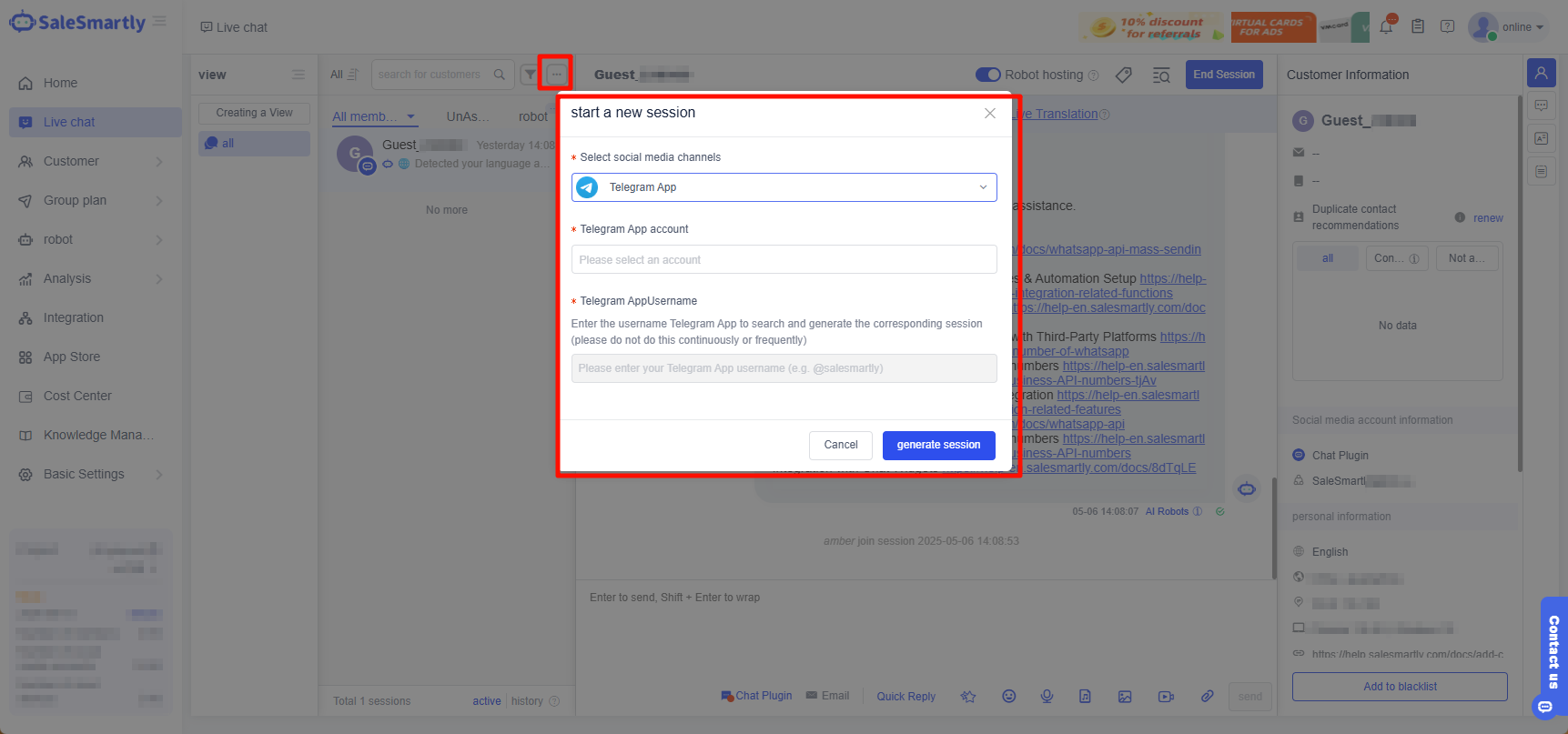1568x734 pixels.
Task: Click Creating a View button
Action: (x=254, y=113)
